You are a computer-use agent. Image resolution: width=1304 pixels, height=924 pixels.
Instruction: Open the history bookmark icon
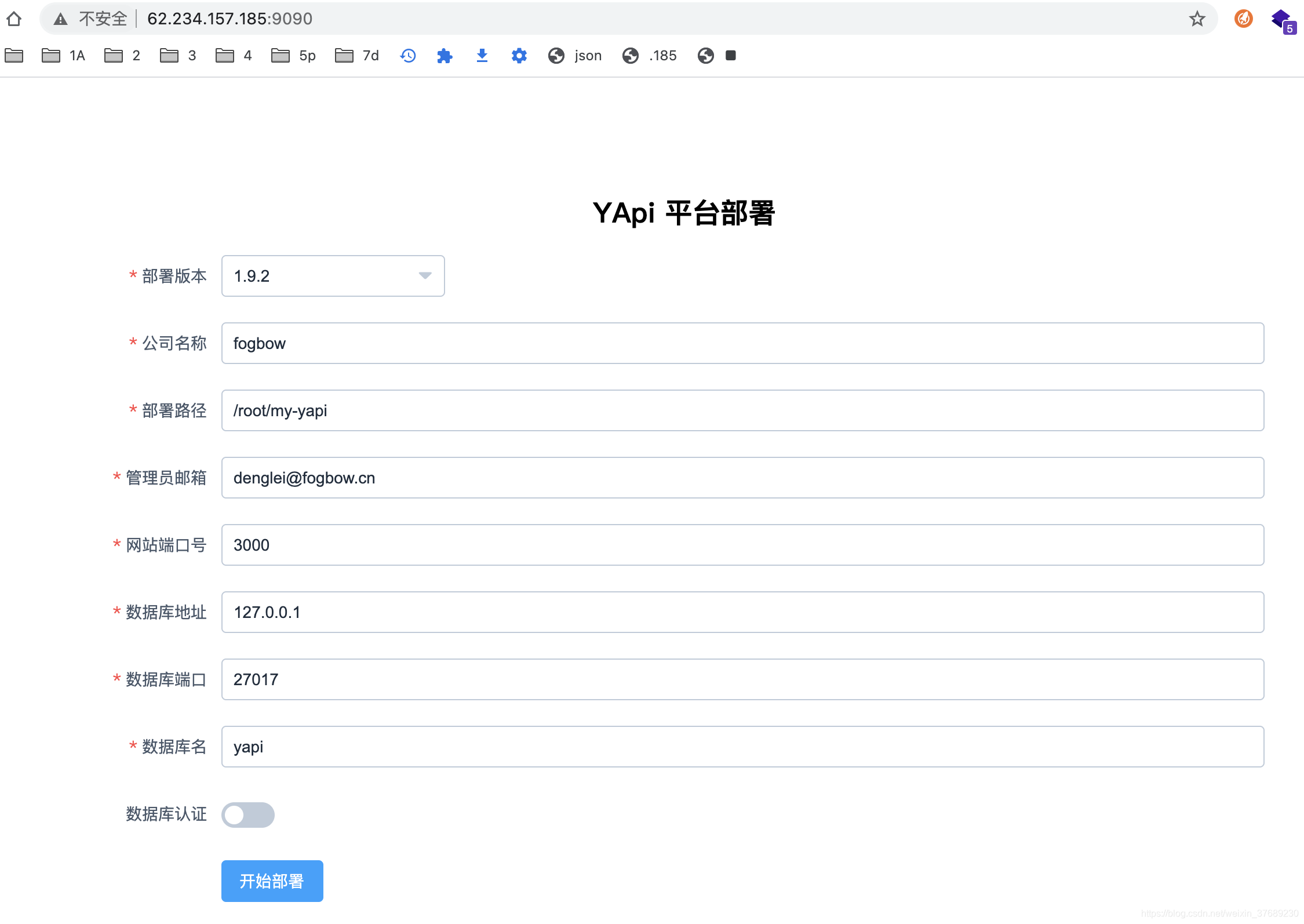[x=408, y=56]
